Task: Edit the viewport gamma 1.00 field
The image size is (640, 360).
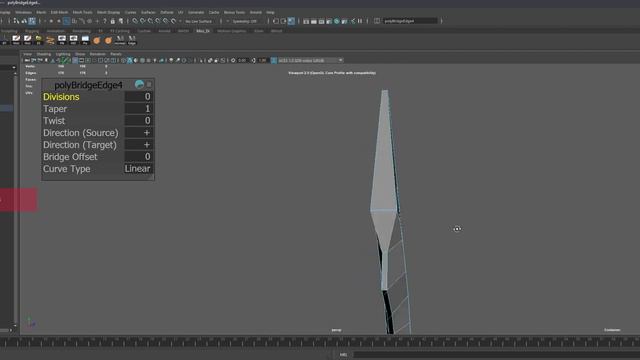Action: (262, 60)
